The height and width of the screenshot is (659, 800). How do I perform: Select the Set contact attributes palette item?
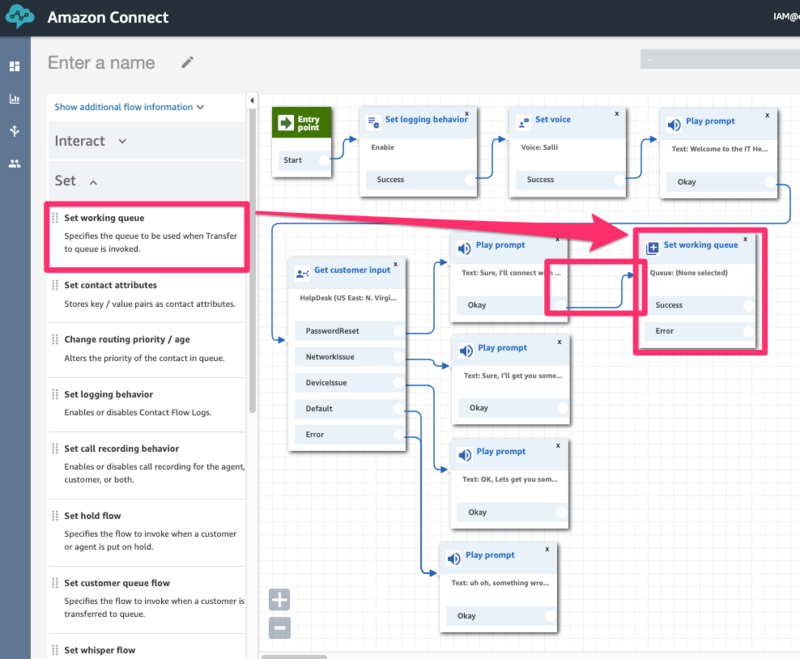pos(146,294)
